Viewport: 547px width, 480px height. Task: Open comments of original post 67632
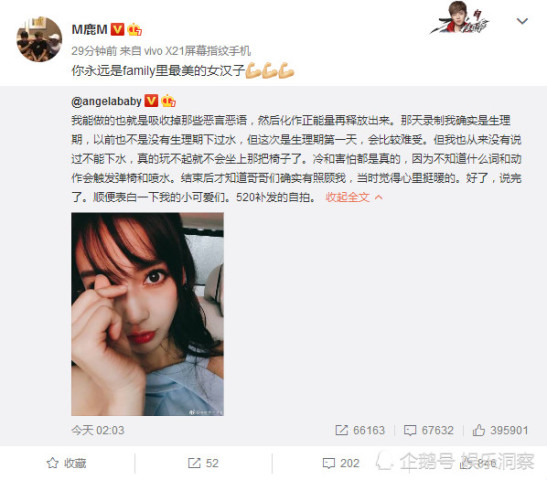(x=428, y=430)
